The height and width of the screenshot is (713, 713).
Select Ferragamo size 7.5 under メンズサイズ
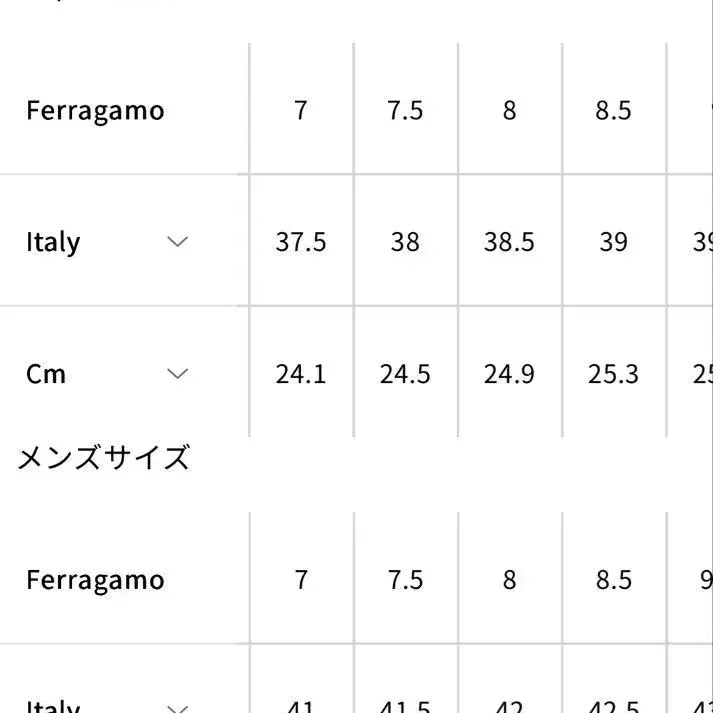[405, 580]
